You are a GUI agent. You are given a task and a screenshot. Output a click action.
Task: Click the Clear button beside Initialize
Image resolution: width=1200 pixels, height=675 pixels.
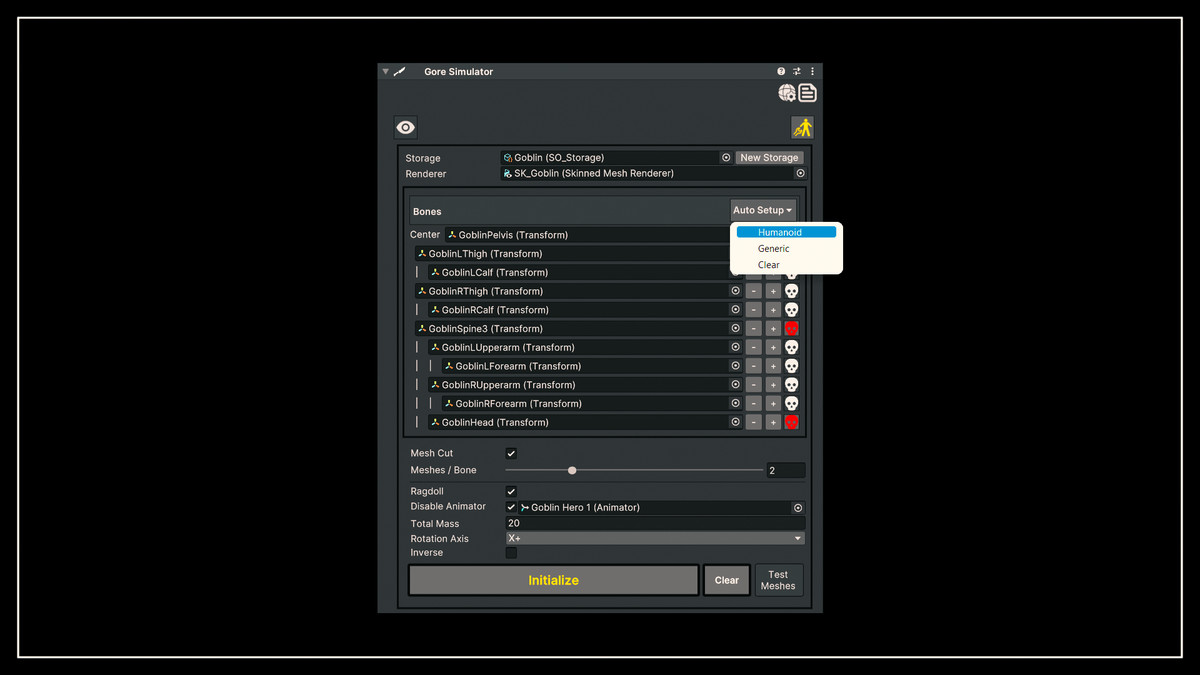(x=727, y=580)
